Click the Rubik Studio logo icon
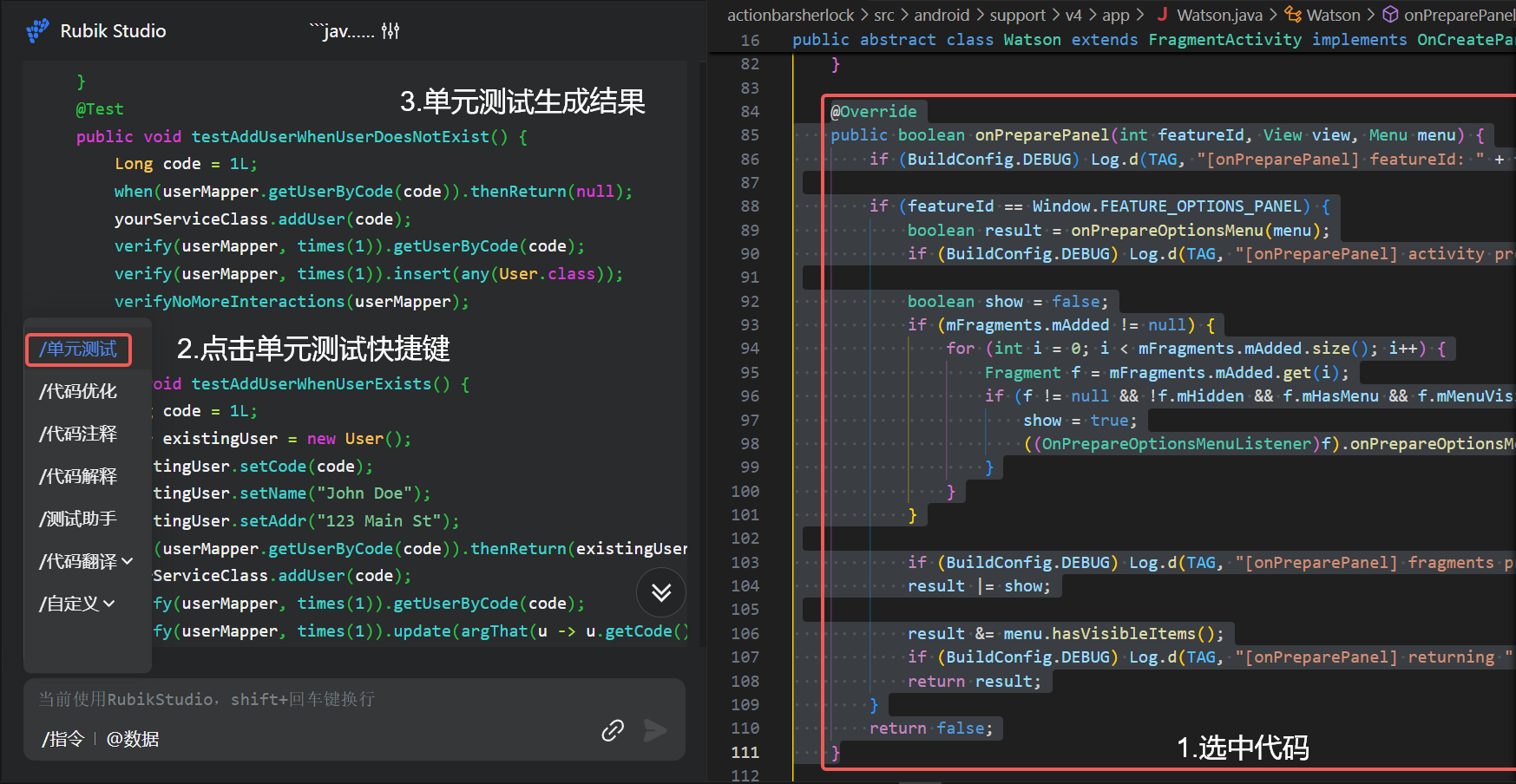Screen dimensions: 1516x784 37,31
